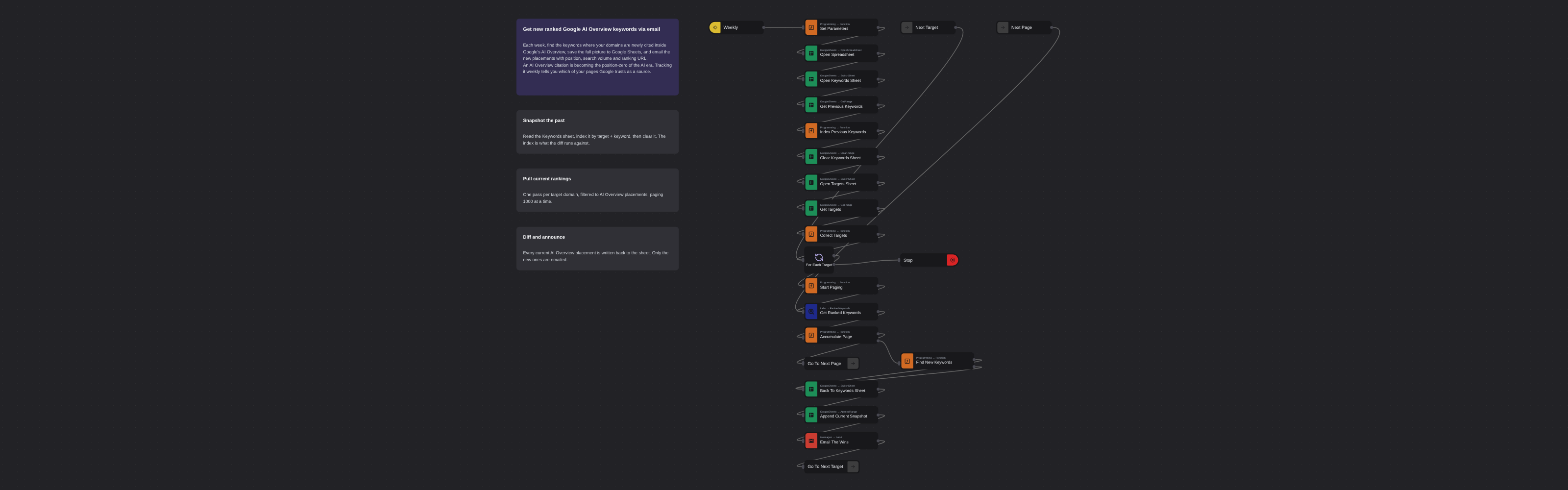
Task: Click the Next Target label text
Action: tap(927, 27)
